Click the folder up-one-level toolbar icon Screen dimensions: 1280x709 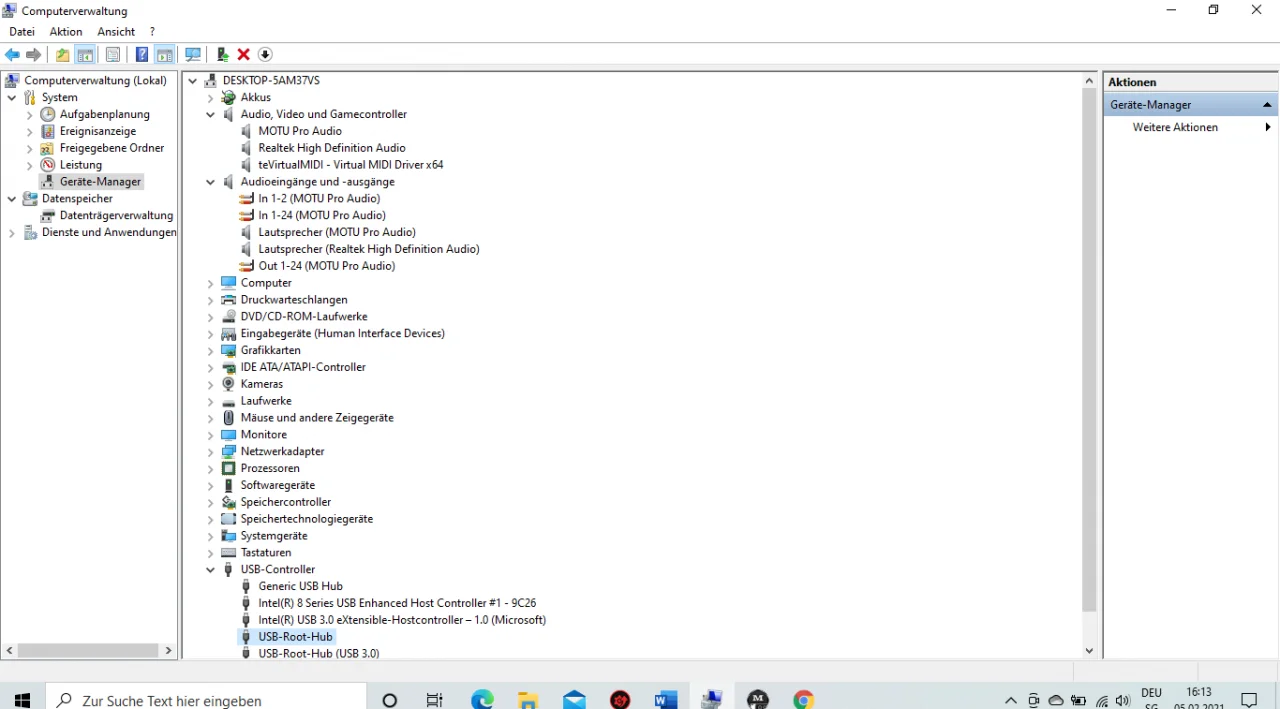63,54
